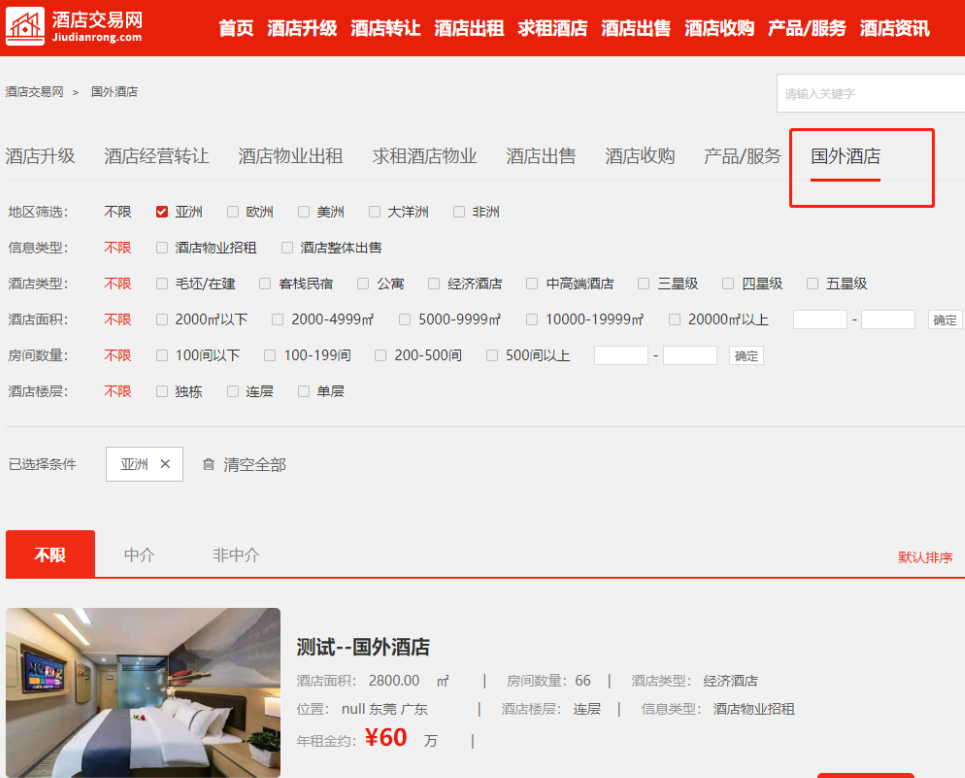
Task: Switch to 酒店经营转让 category tab
Action: 156,156
